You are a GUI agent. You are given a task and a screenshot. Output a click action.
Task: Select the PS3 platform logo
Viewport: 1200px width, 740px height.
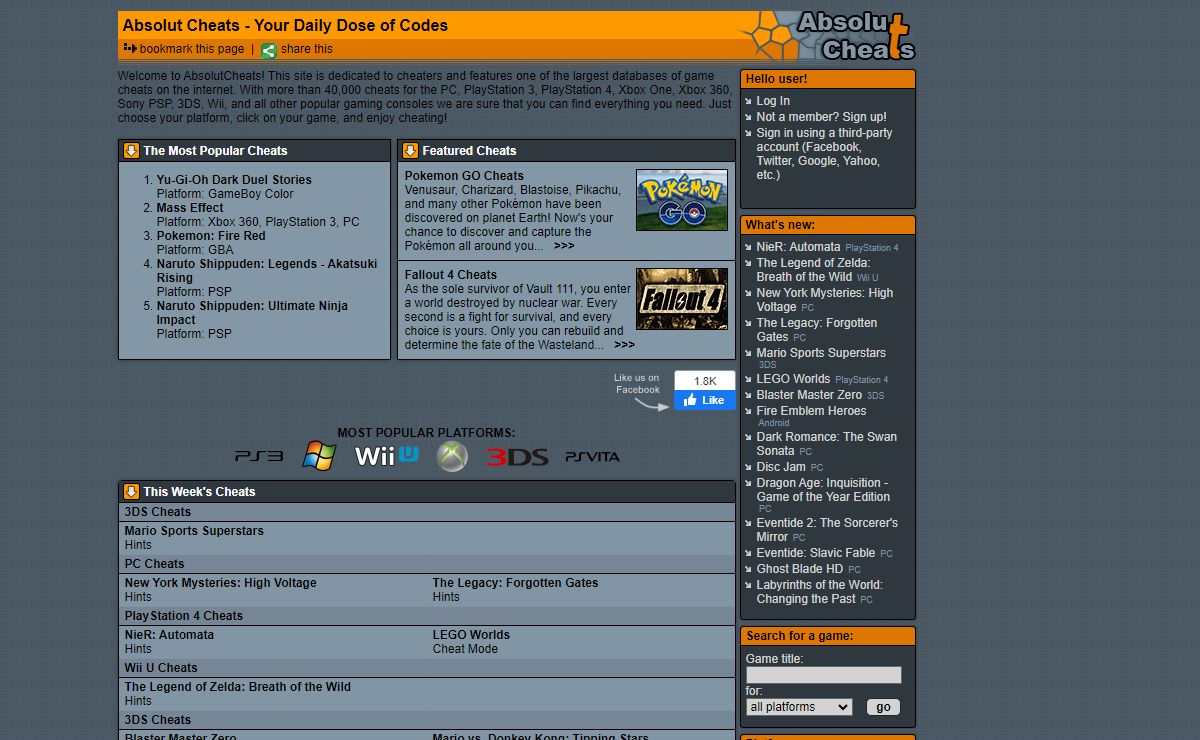coord(259,457)
